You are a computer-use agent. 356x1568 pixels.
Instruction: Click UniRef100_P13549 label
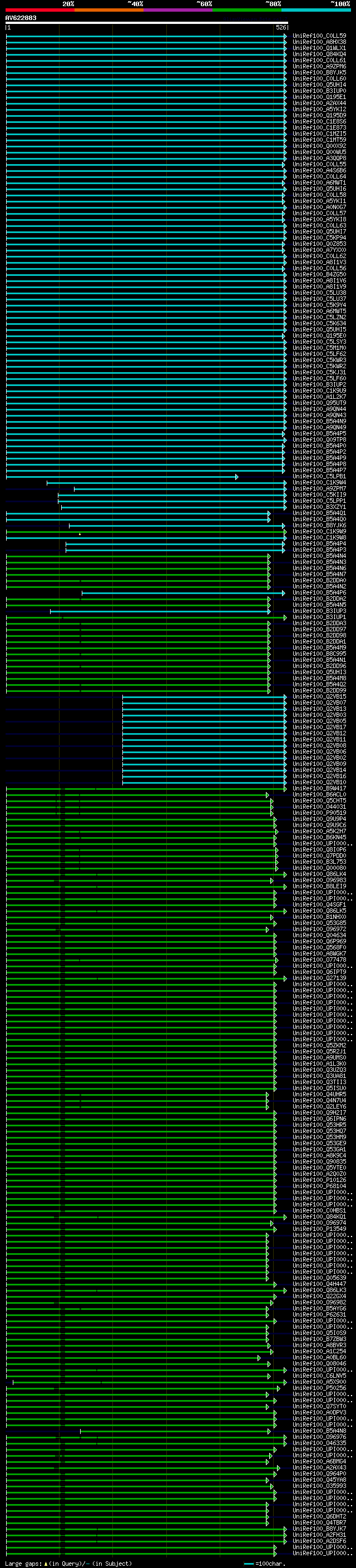point(319,1229)
